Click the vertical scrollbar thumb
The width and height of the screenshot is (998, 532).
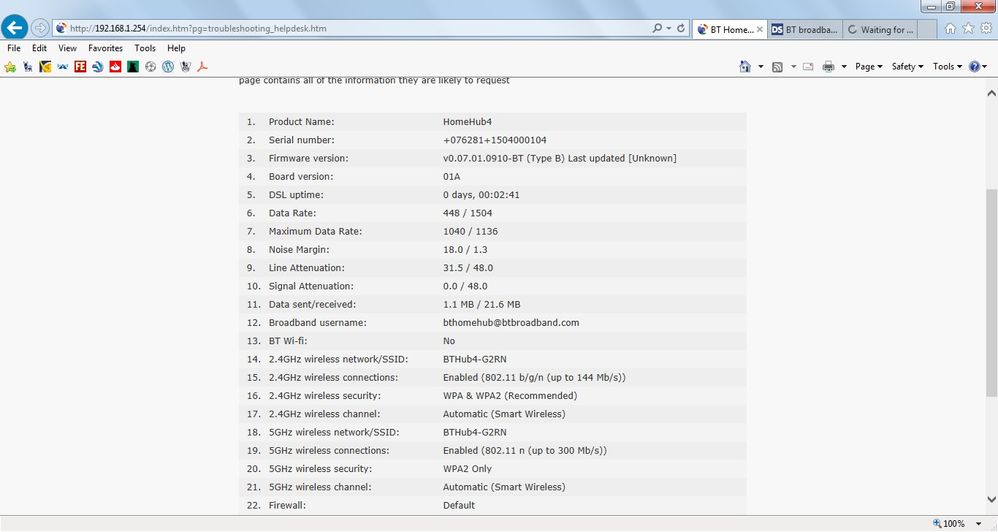[x=991, y=293]
